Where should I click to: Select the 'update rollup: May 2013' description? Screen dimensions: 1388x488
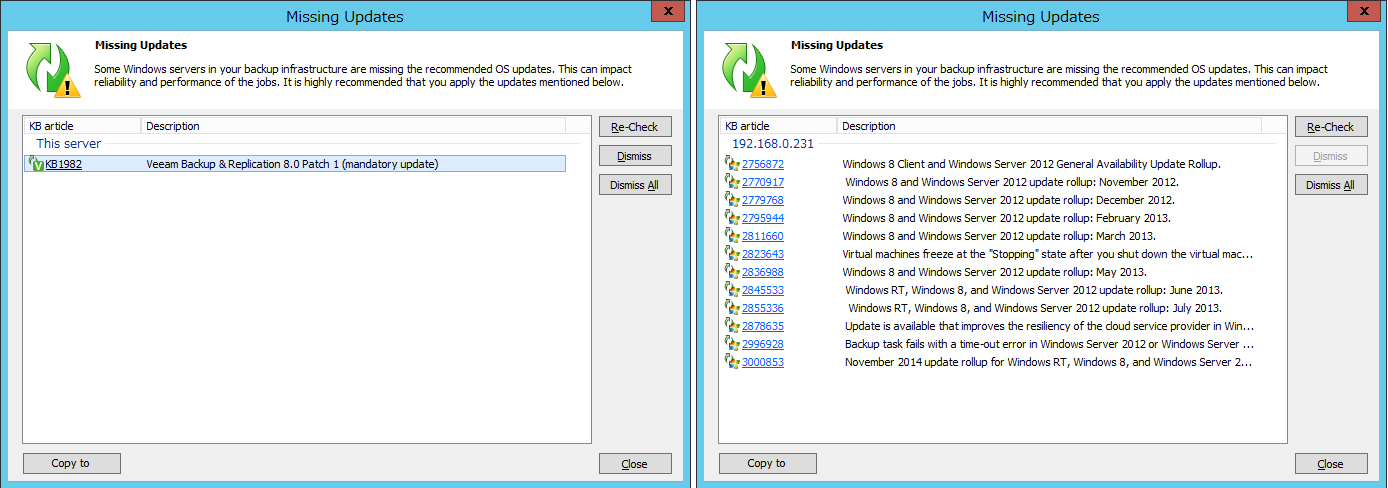(995, 272)
